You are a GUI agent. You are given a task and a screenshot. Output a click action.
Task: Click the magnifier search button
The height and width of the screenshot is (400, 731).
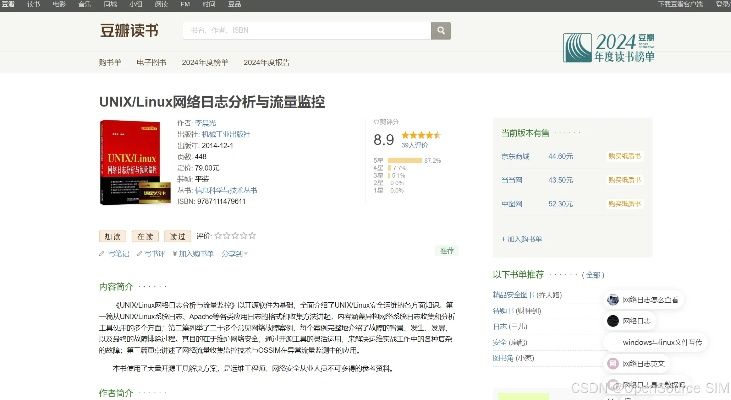[439, 31]
